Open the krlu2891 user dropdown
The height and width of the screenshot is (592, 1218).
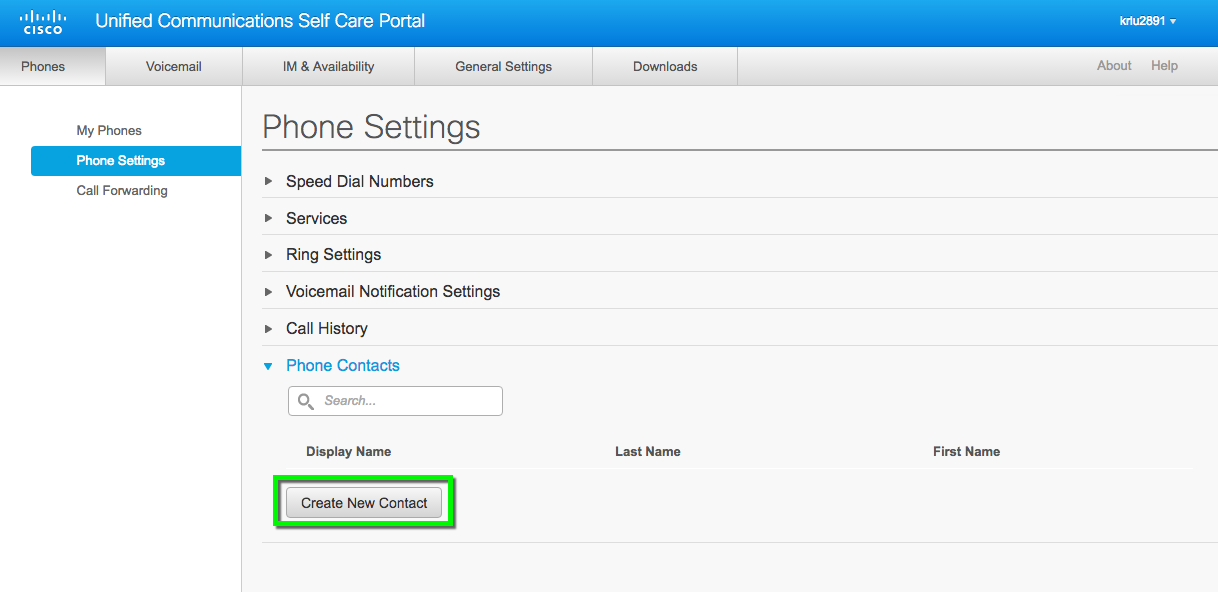(x=1148, y=21)
